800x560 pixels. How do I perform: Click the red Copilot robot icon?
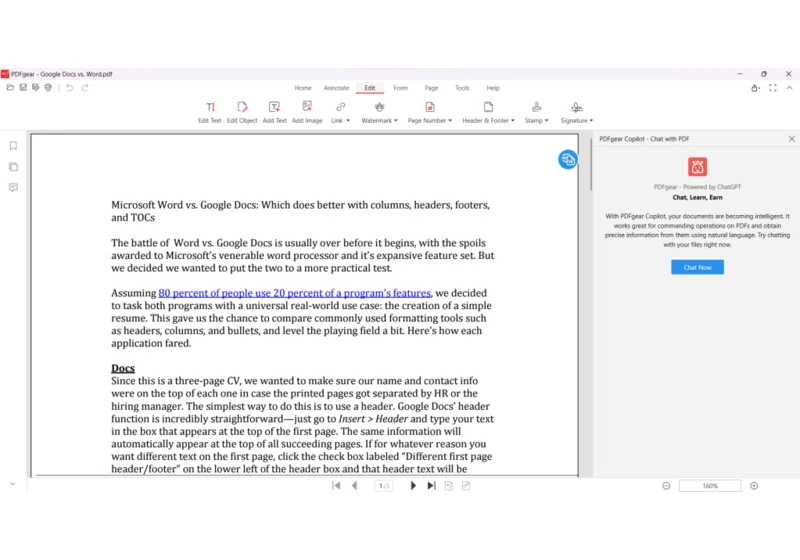click(x=697, y=167)
